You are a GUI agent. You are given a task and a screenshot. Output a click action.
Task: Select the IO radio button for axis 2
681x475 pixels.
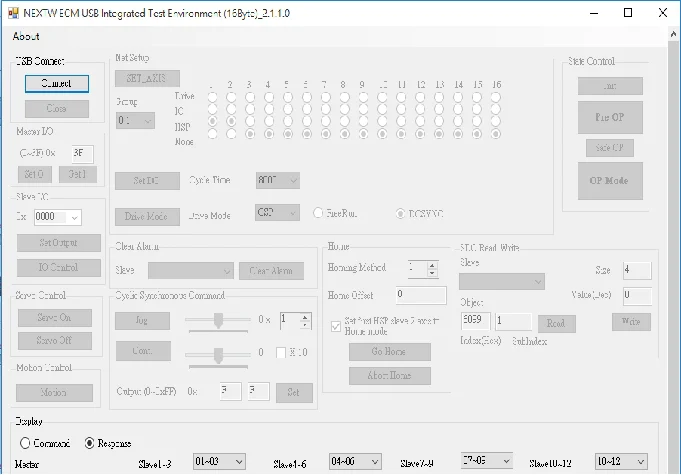point(231,109)
